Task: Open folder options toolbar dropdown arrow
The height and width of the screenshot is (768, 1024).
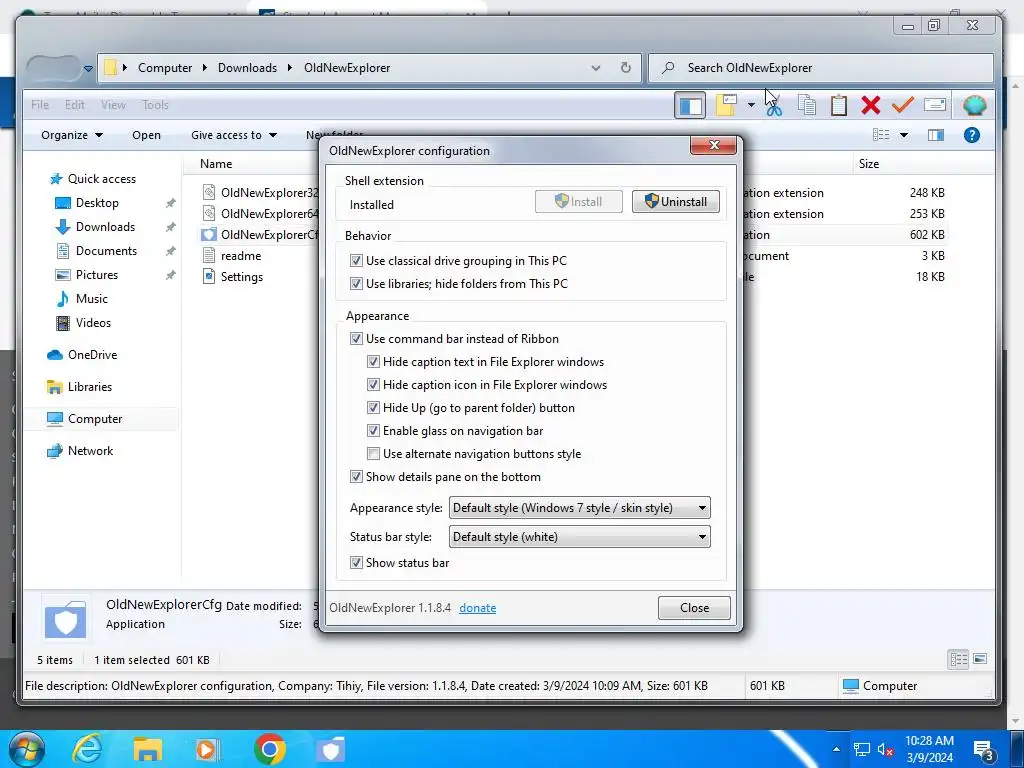Action: [751, 104]
